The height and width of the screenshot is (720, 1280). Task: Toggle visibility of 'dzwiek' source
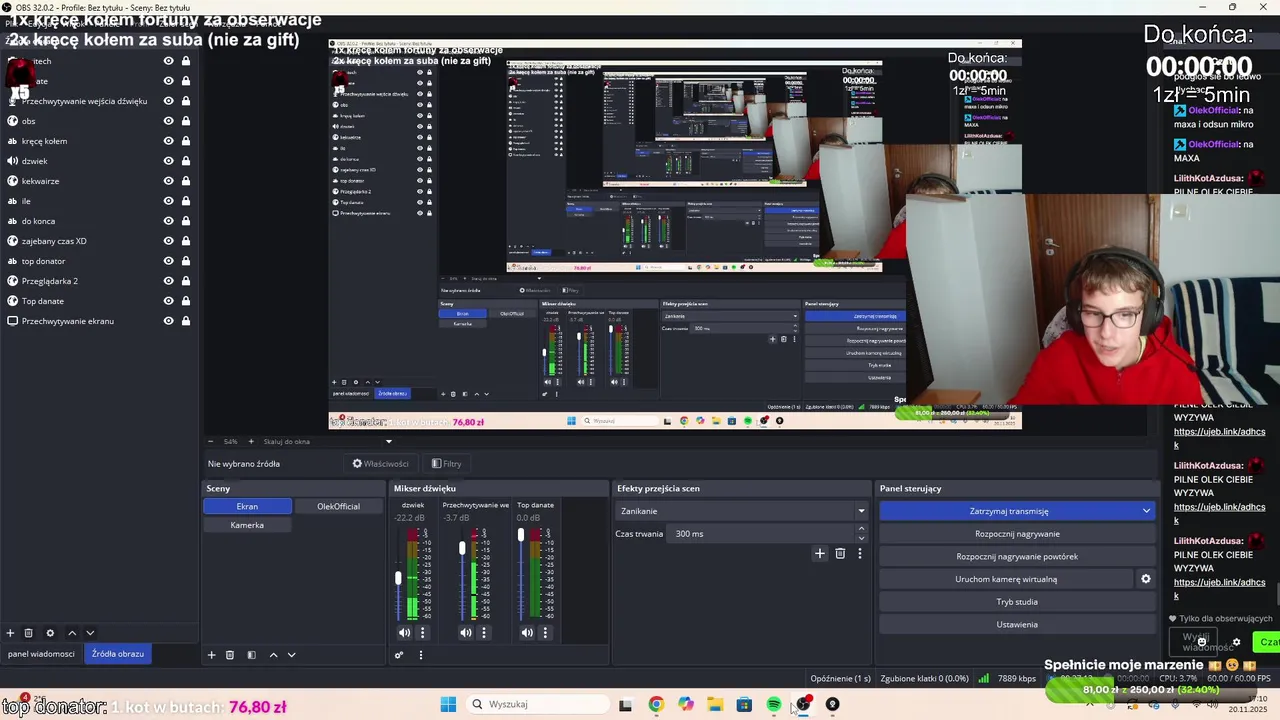168,161
